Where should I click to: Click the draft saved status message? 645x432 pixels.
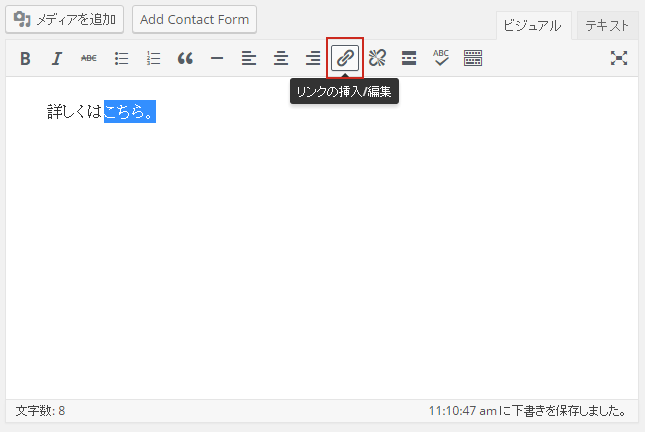pos(527,411)
